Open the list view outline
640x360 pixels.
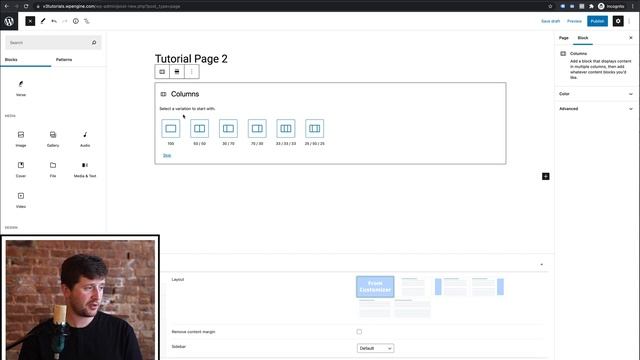87,21
